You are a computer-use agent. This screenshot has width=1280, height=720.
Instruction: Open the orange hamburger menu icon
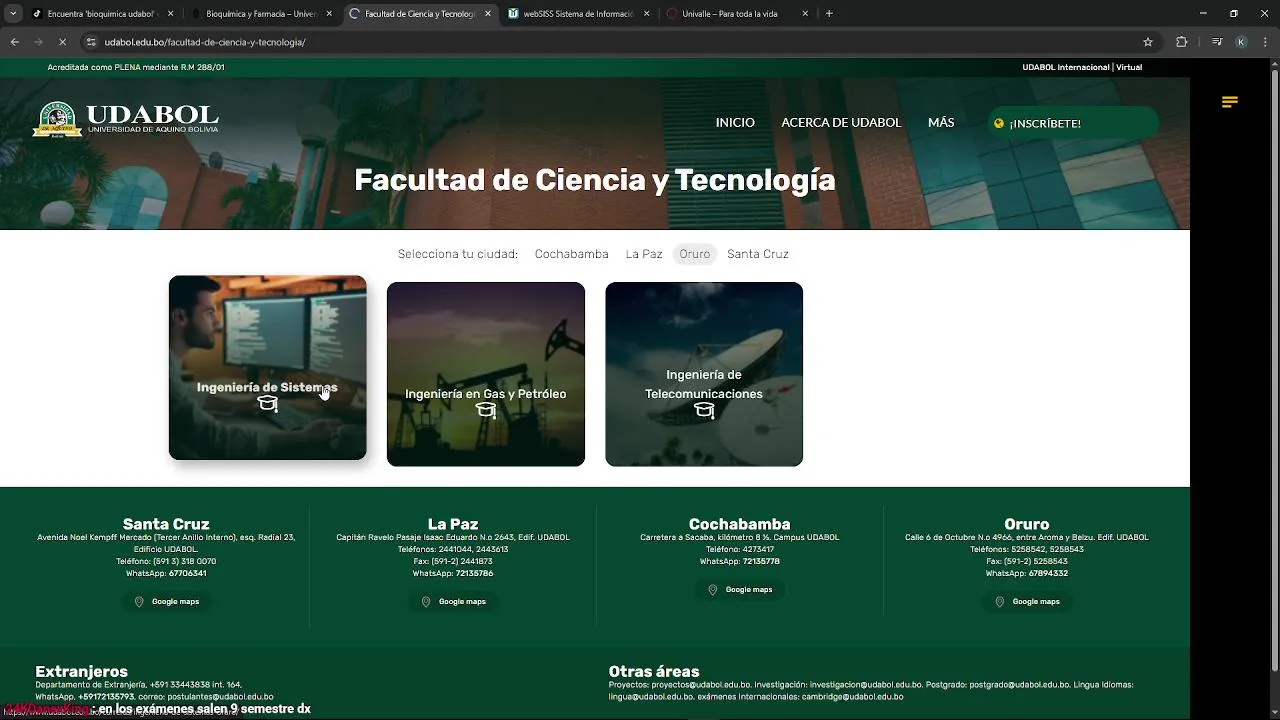pos(1230,102)
